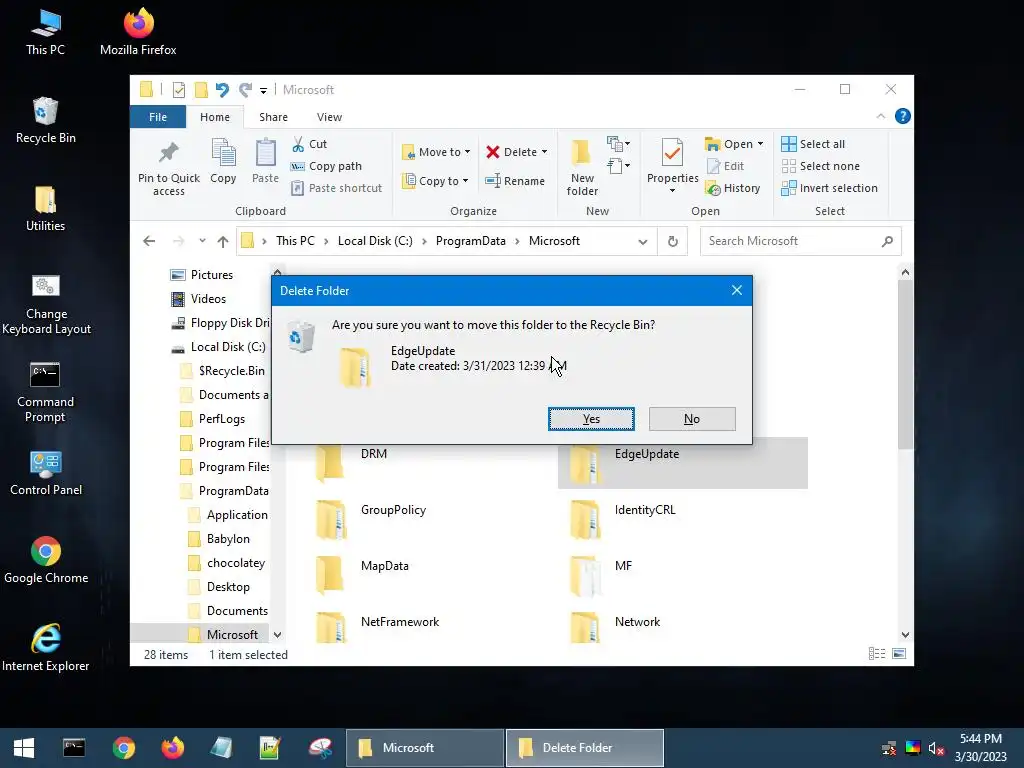Click Paste shortcut in ribbon
The image size is (1024, 768).
(x=336, y=188)
